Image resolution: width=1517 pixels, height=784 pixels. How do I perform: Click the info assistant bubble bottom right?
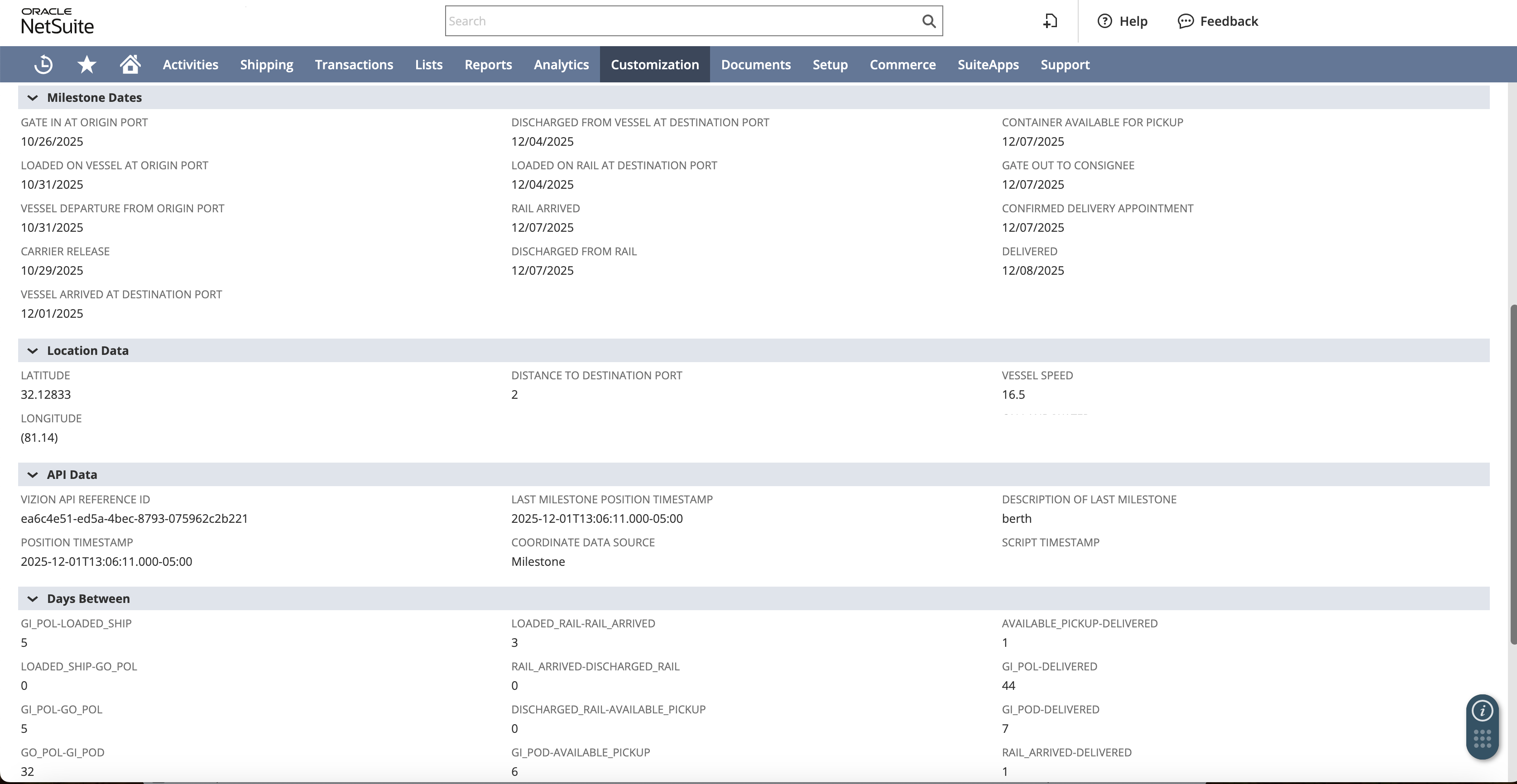(1482, 710)
